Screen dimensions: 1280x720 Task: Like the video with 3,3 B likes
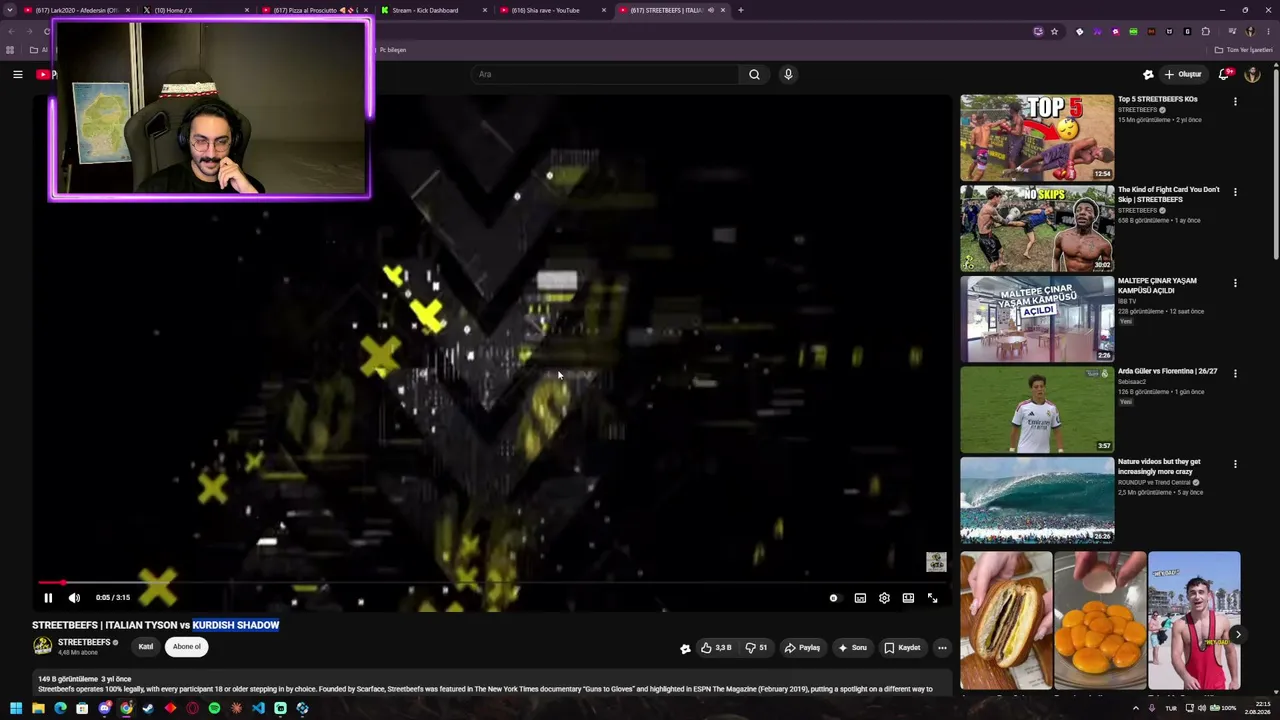(x=717, y=648)
